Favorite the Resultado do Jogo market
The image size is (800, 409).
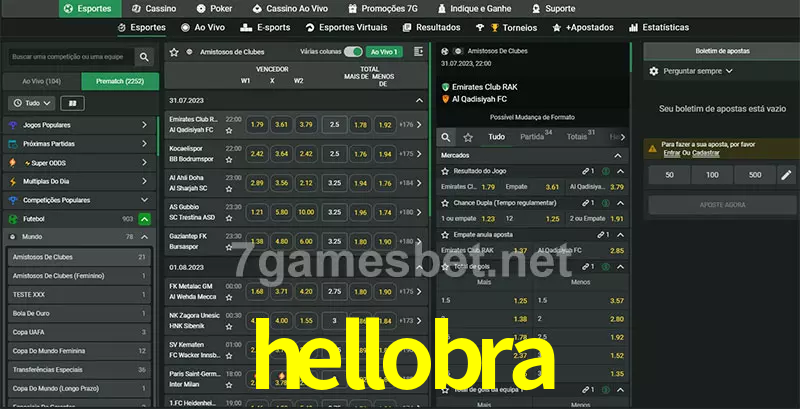(445, 171)
